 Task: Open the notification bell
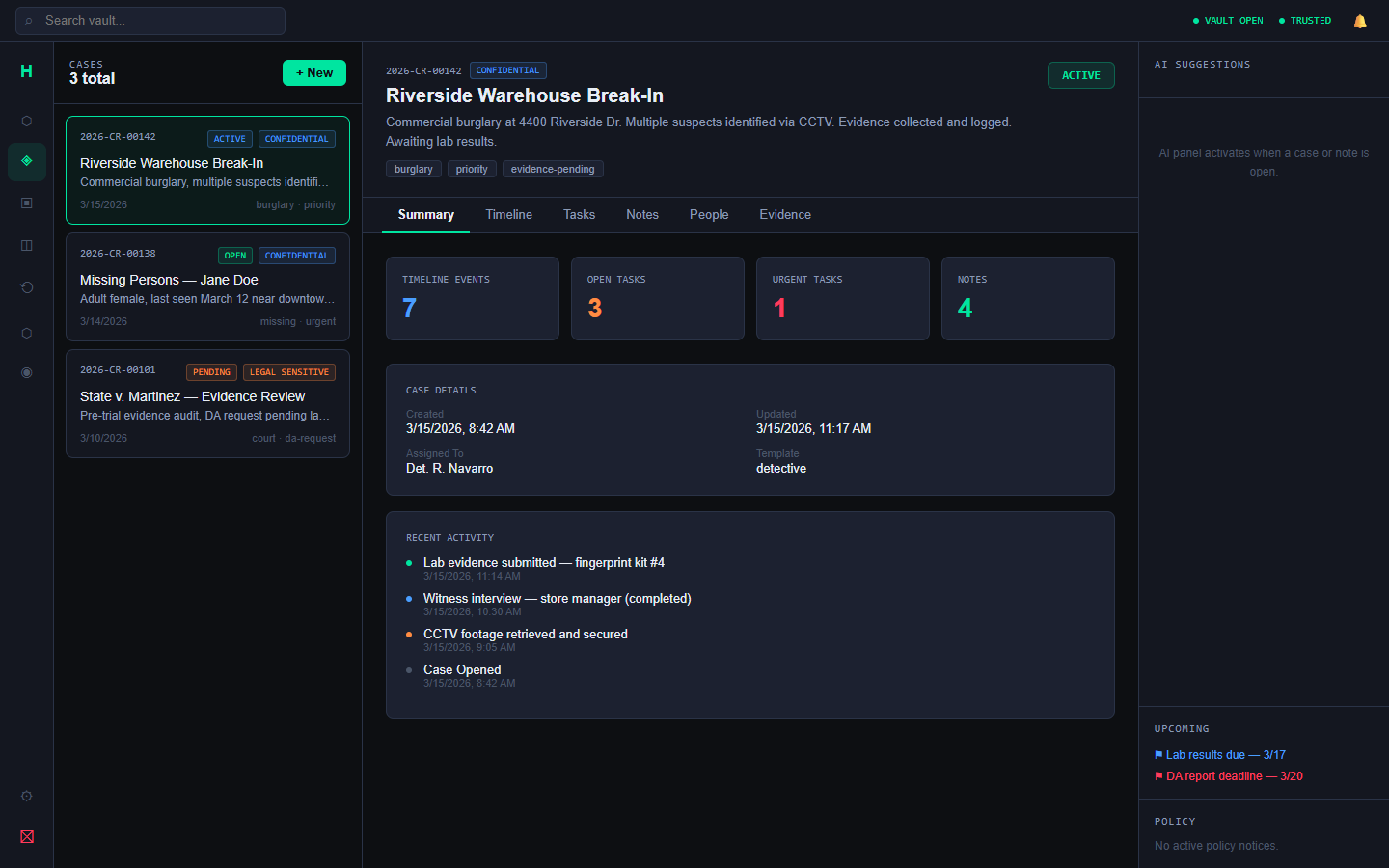[1360, 21]
